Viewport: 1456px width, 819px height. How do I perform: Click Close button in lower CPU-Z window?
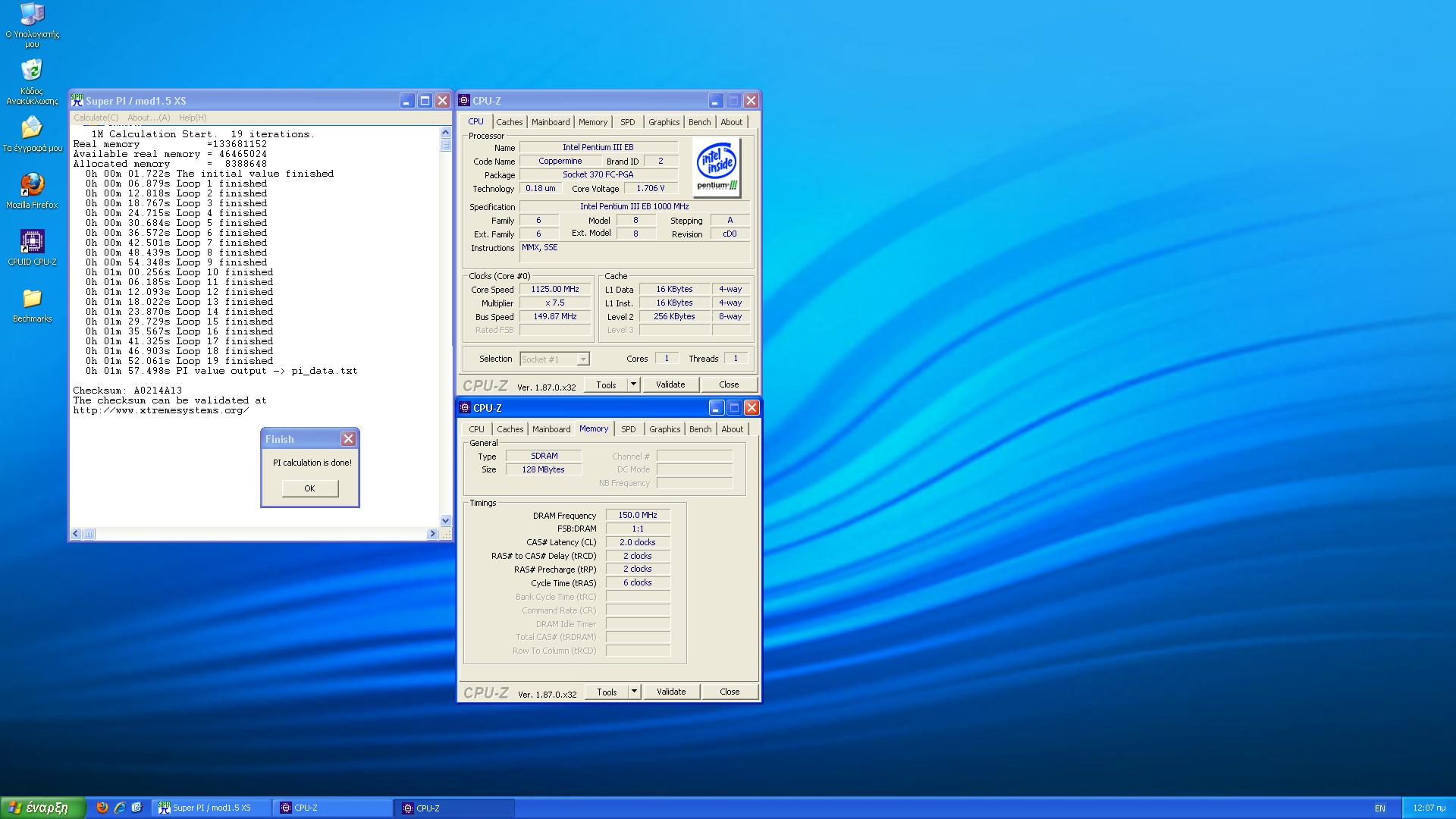[730, 692]
